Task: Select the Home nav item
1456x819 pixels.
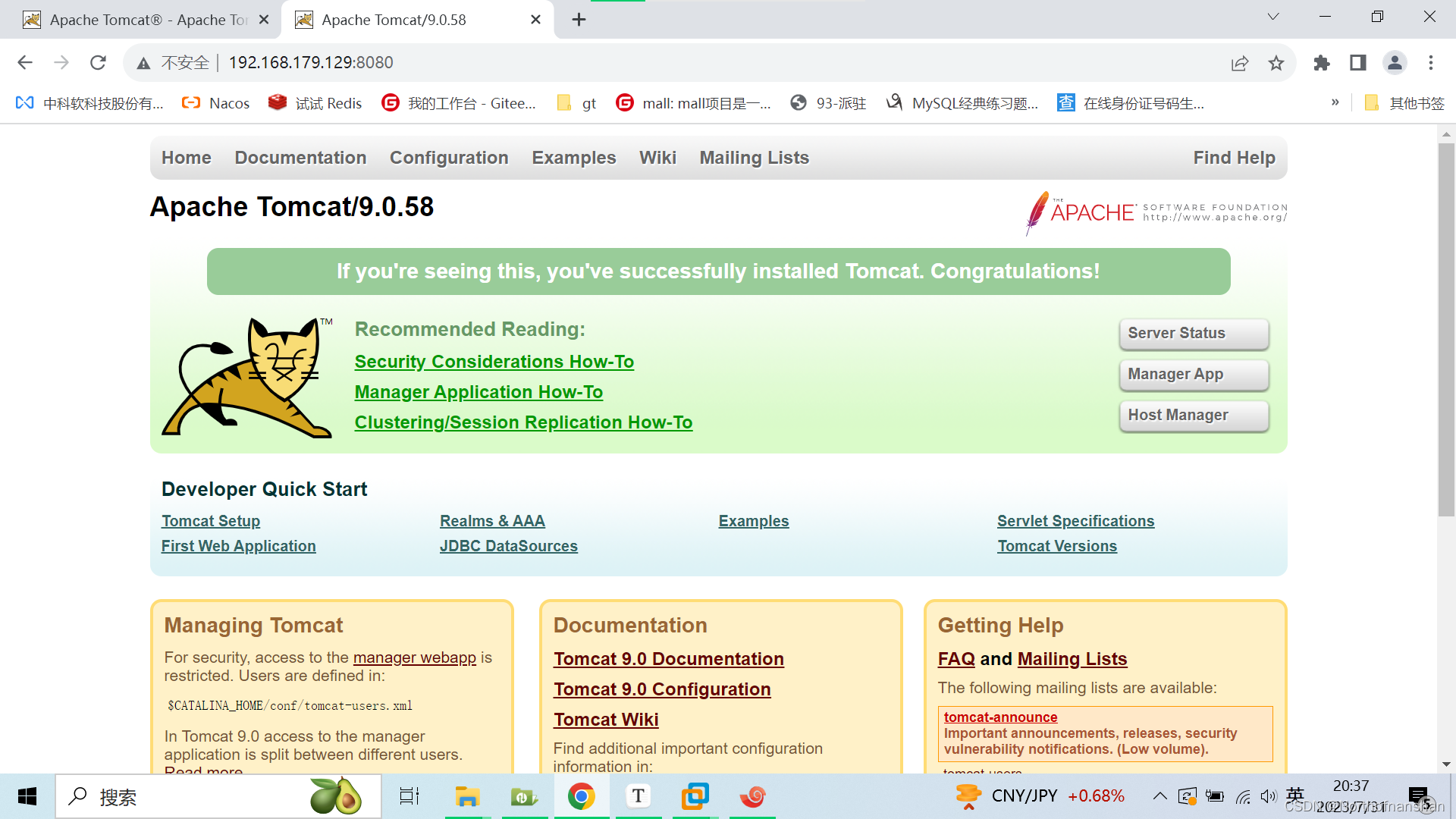Action: (187, 158)
